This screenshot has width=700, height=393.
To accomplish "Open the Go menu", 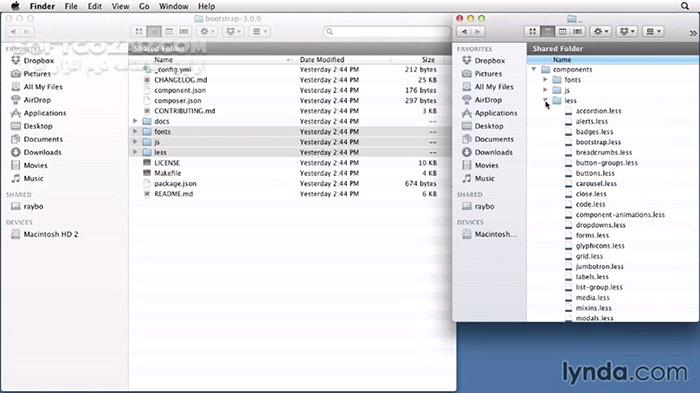I will (144, 6).
